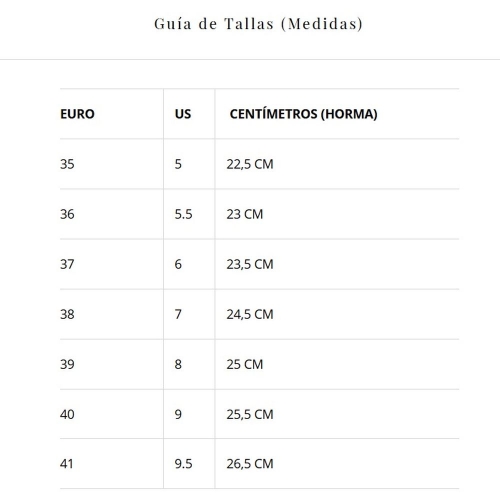500x500 pixels.
Task: Click the 25,5 CM measurement
Action: click(250, 414)
